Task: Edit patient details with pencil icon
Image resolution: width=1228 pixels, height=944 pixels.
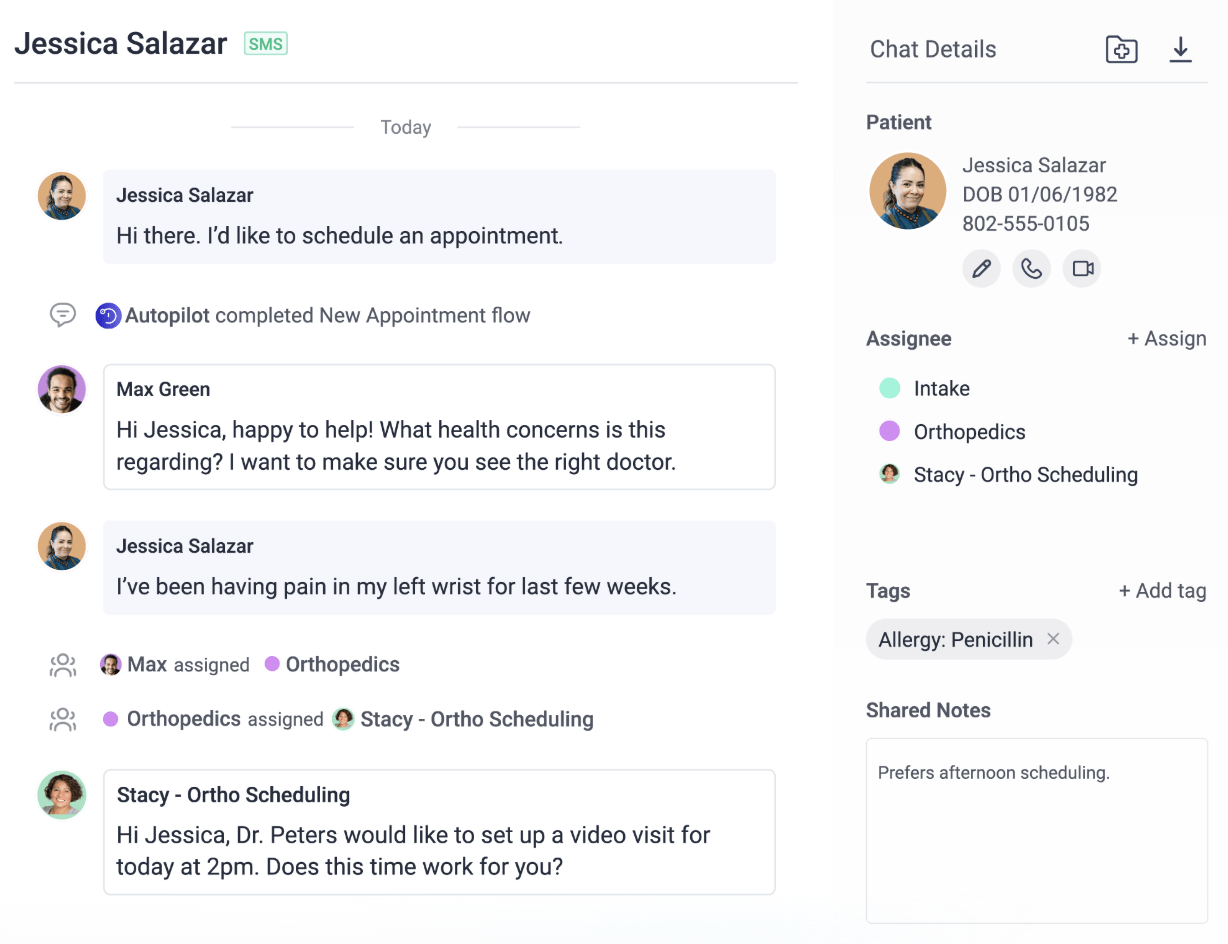Action: 982,268
